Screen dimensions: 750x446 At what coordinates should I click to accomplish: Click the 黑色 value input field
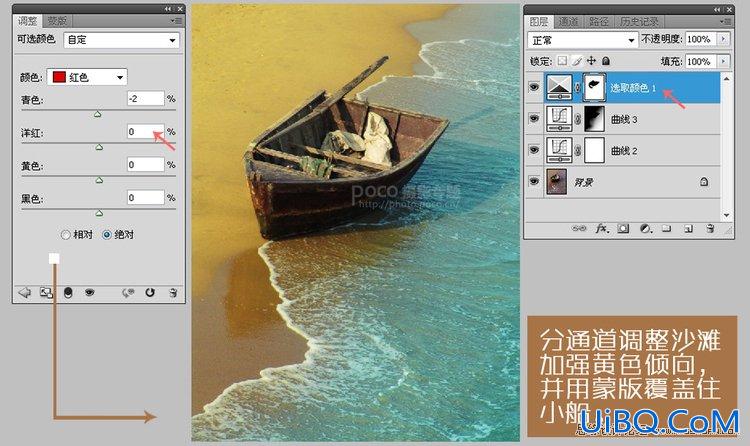click(x=146, y=198)
